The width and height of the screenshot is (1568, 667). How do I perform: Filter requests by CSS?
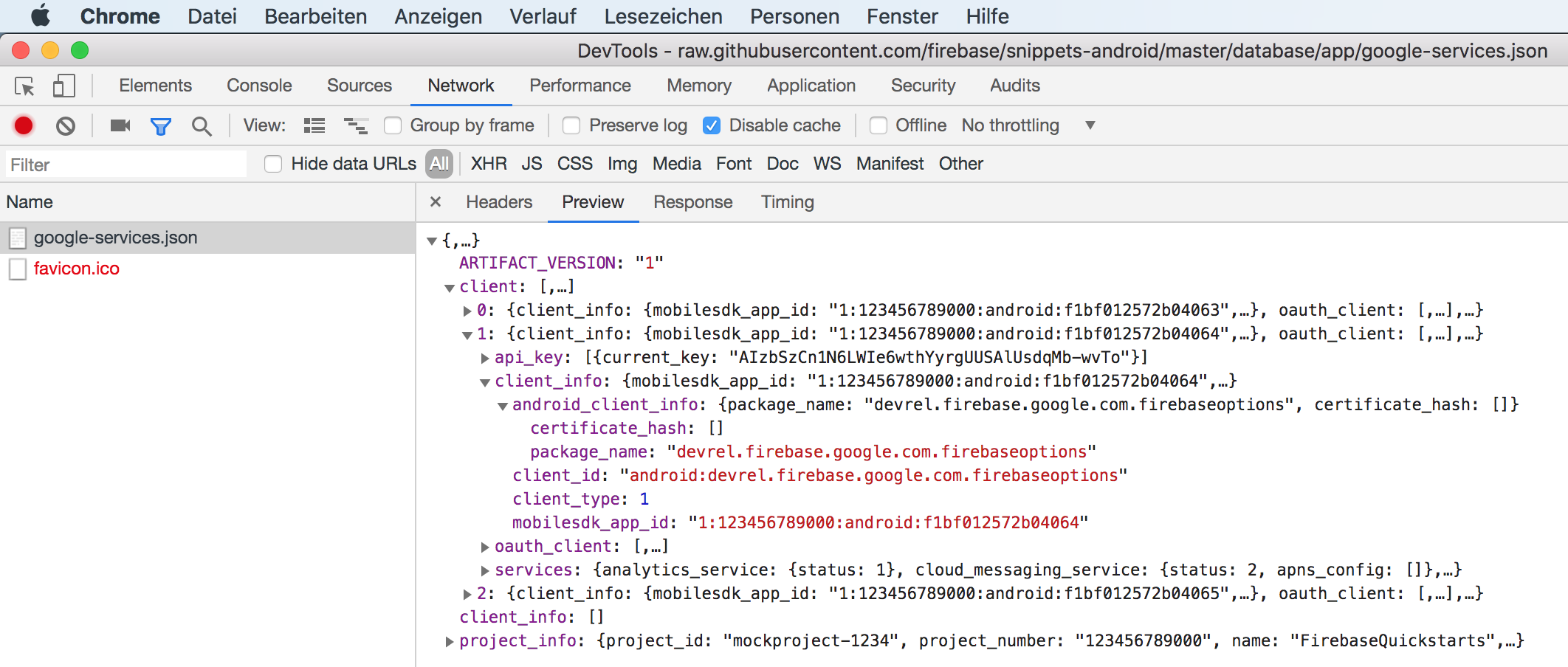coord(575,164)
